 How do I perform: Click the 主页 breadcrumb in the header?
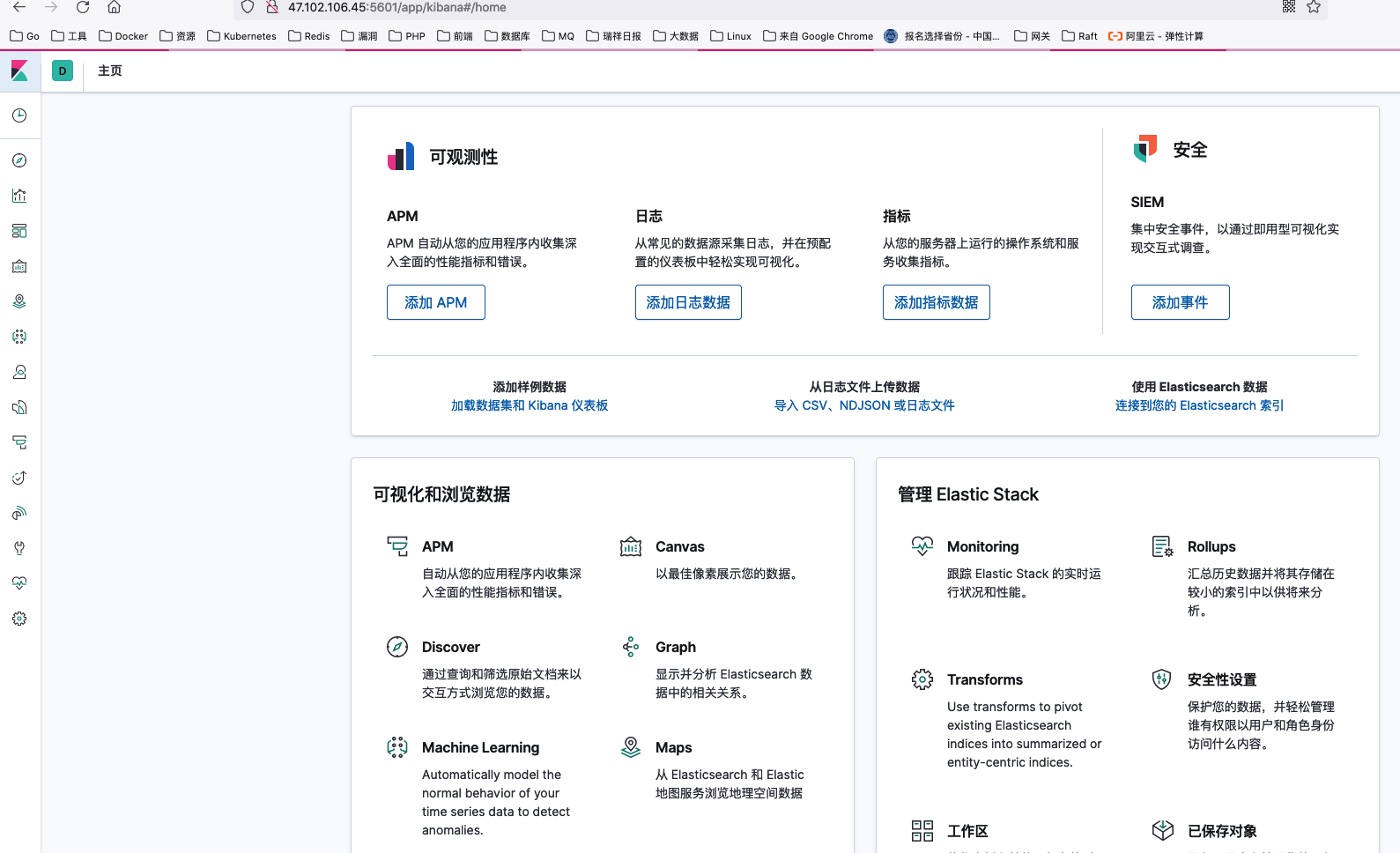coord(110,70)
